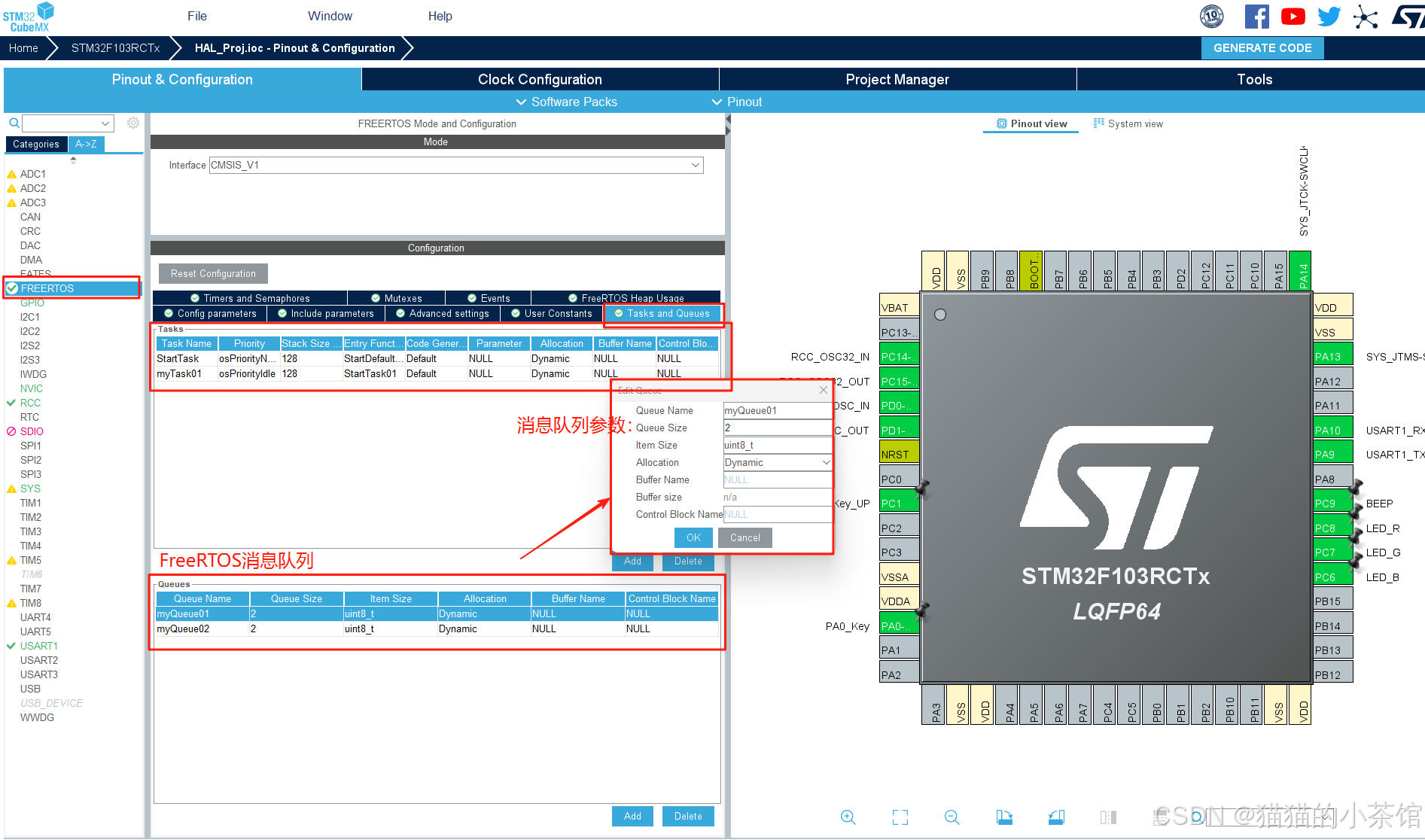
Task: Open the Tools tab
Action: [1254, 79]
